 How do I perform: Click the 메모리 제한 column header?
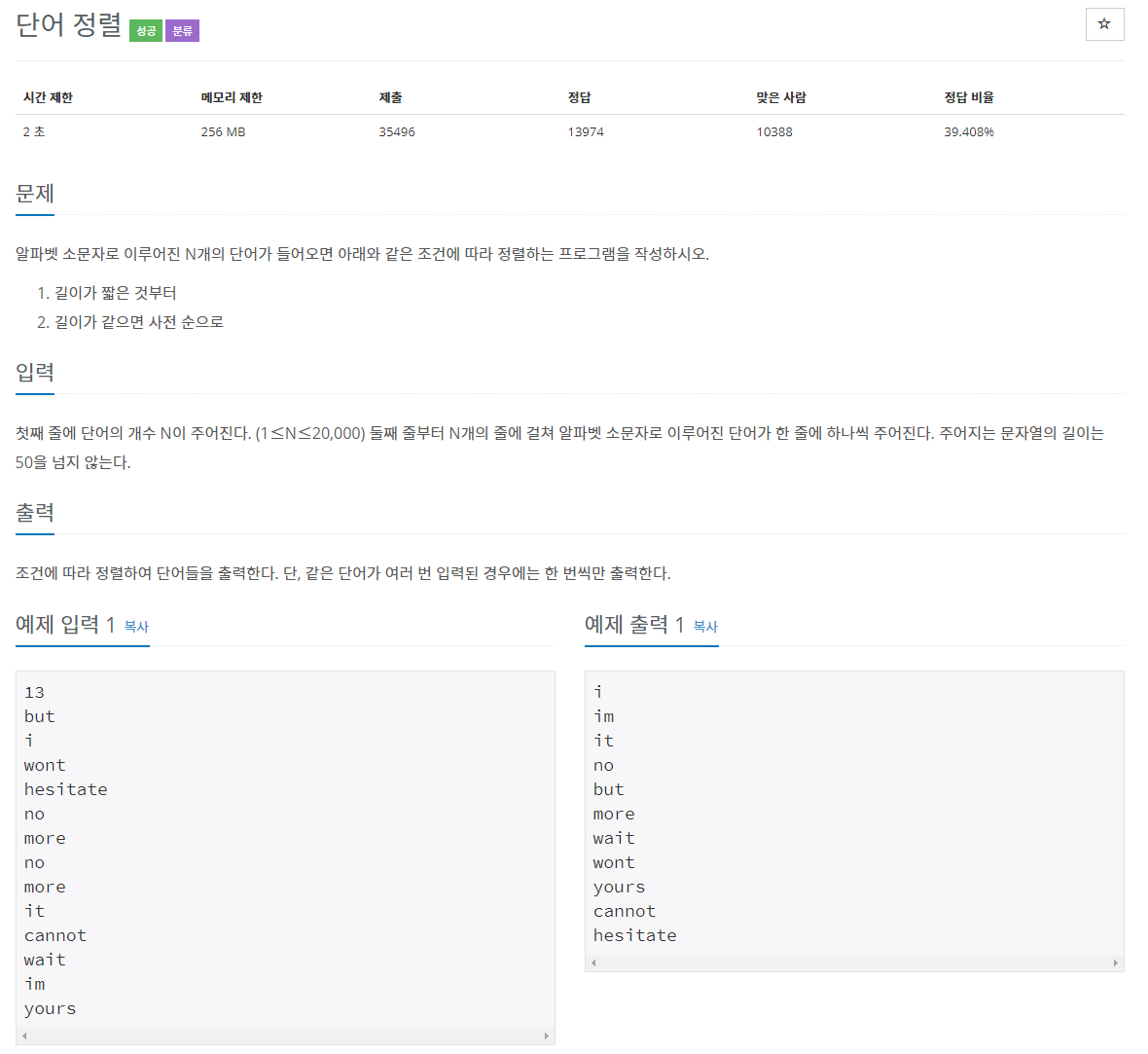point(232,97)
